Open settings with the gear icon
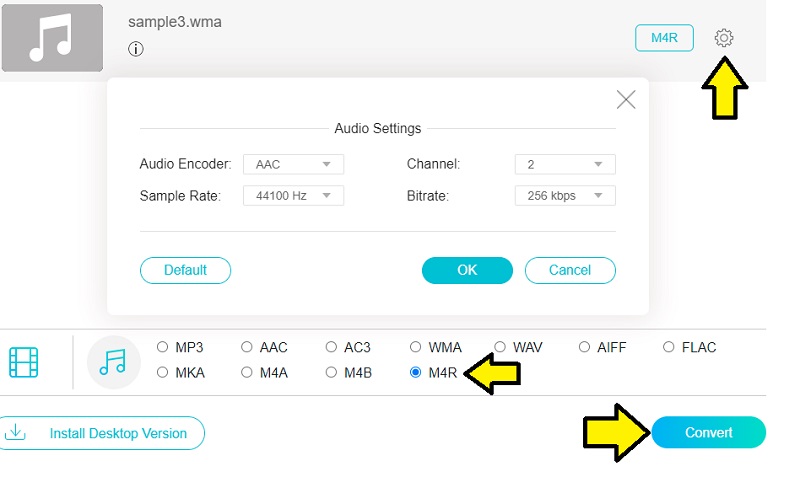 point(724,38)
